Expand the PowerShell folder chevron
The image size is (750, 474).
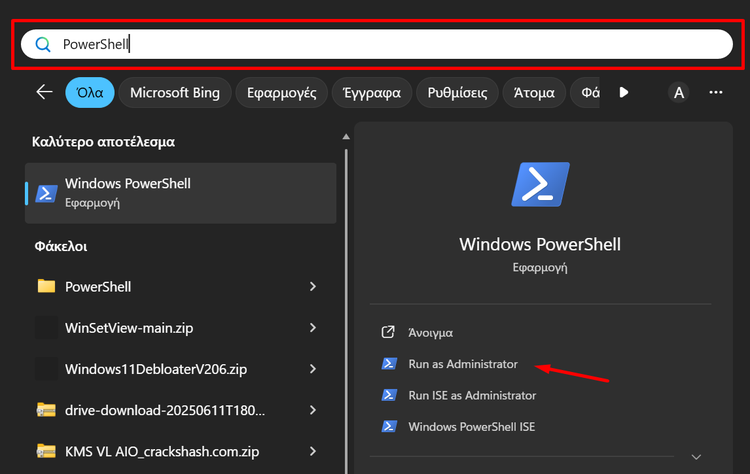[313, 287]
